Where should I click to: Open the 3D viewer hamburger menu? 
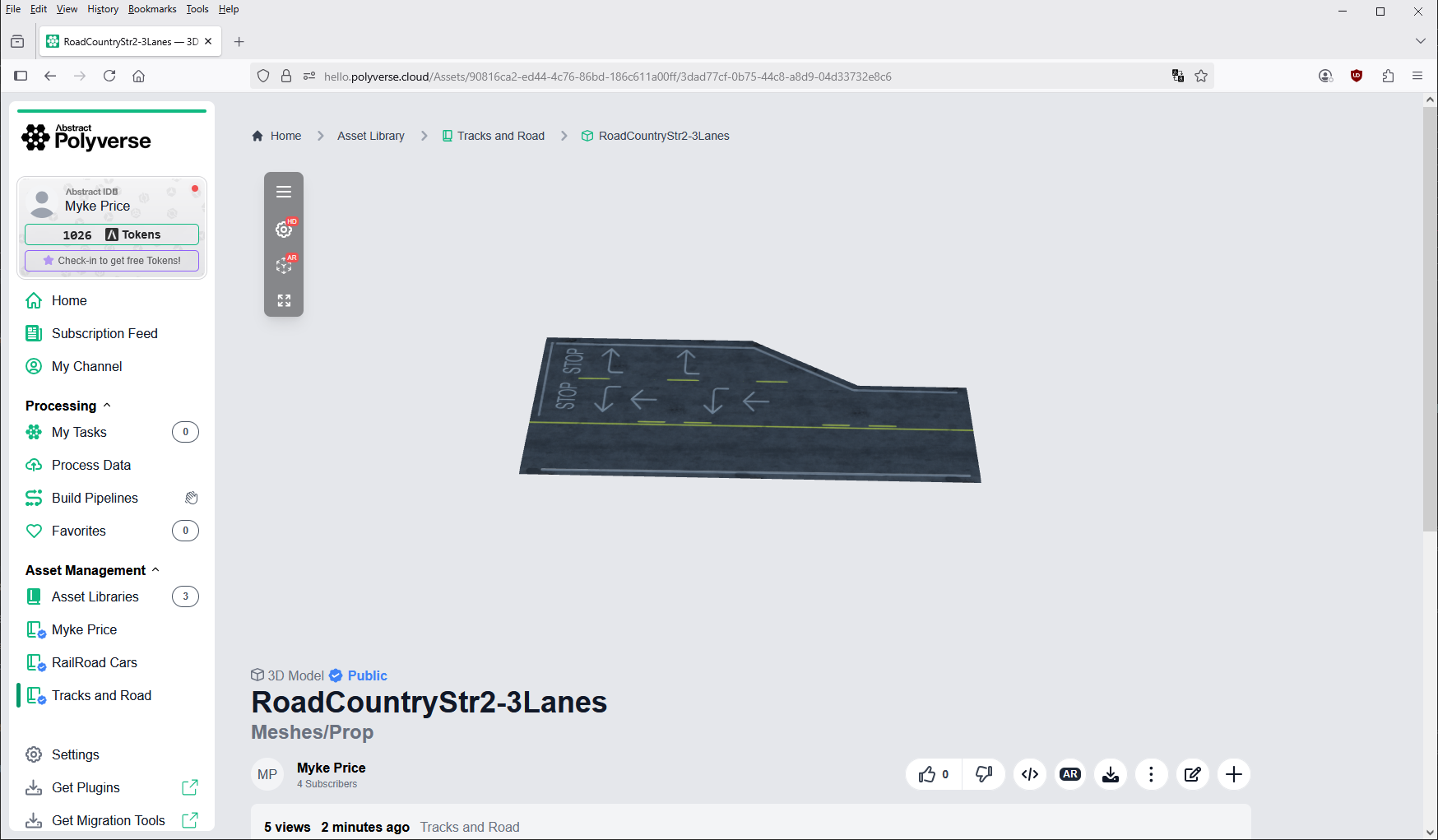point(284,192)
